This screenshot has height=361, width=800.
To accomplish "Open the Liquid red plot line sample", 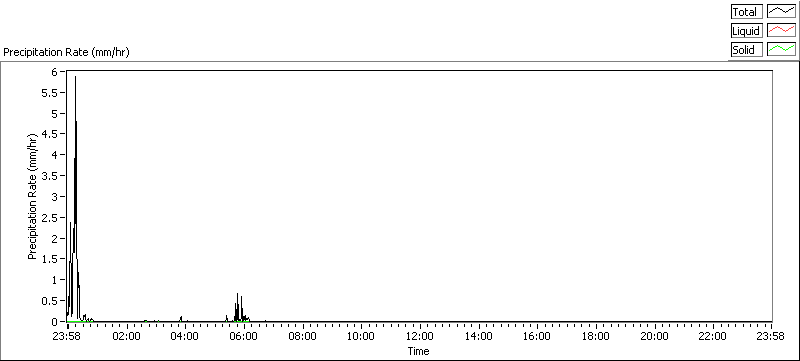I will click(781, 31).
